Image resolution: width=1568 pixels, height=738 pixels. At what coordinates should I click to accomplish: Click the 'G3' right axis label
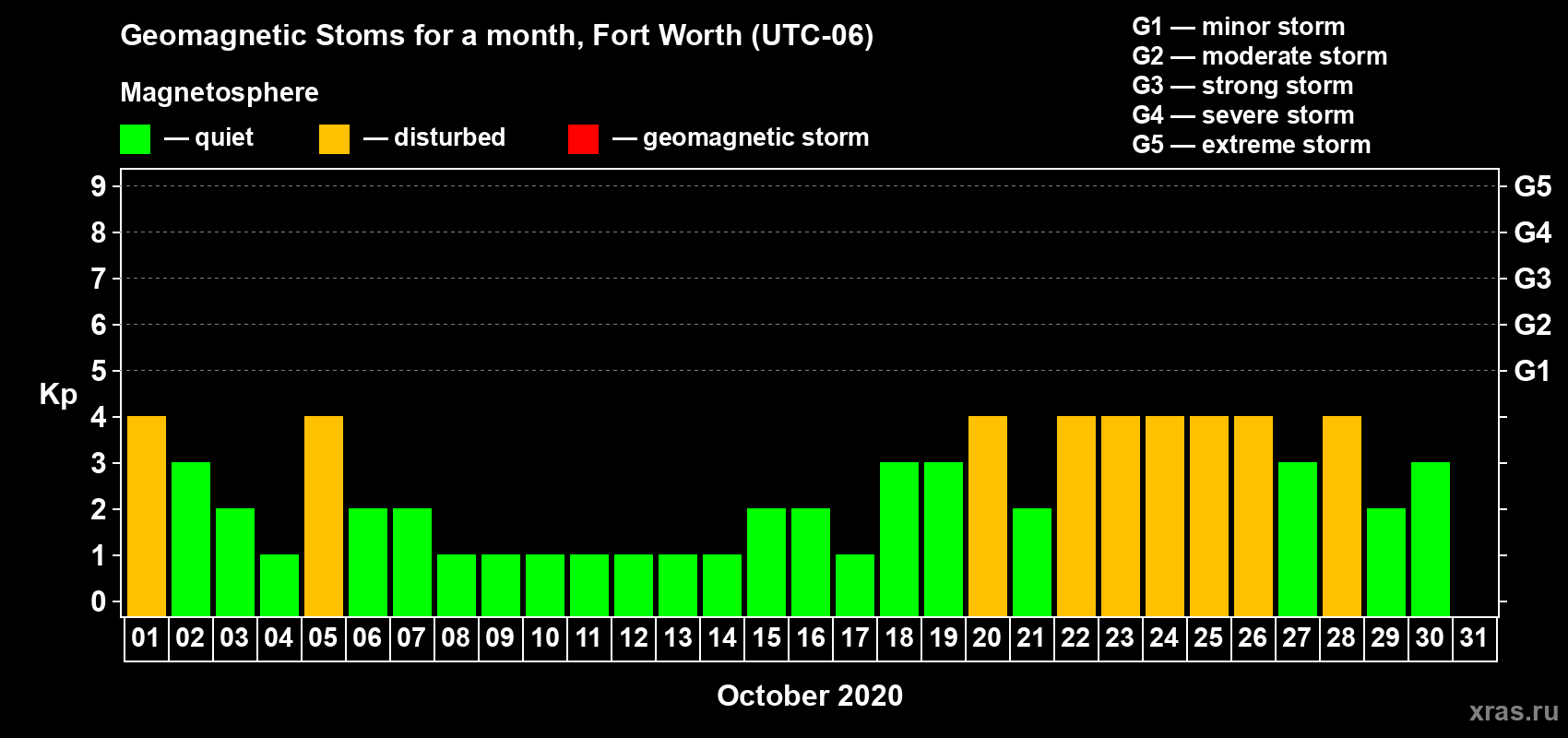click(x=1533, y=279)
